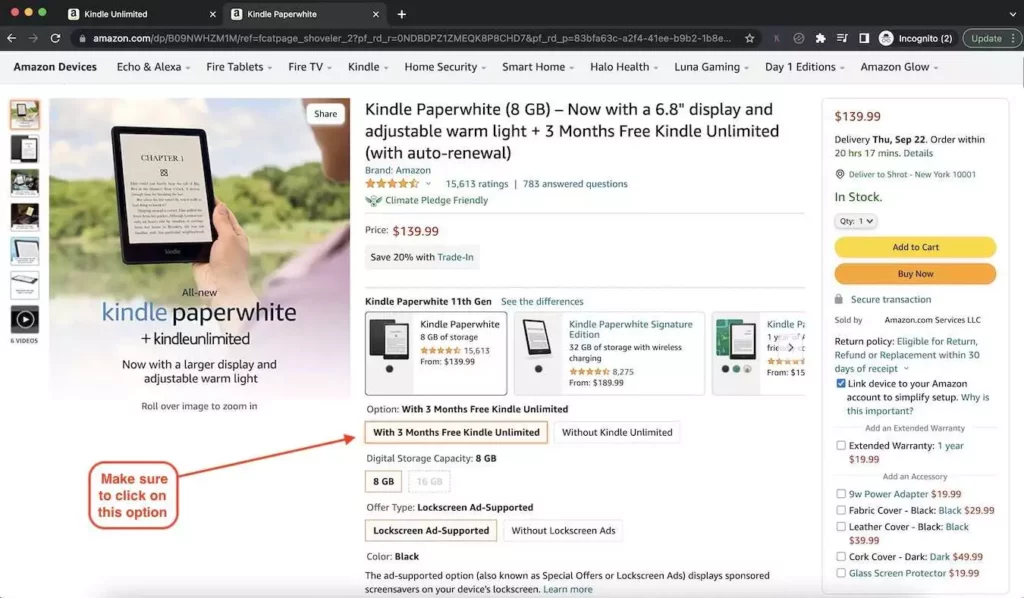Open the tab search chevron at top right
The width and height of the screenshot is (1024, 598).
click(1012, 14)
